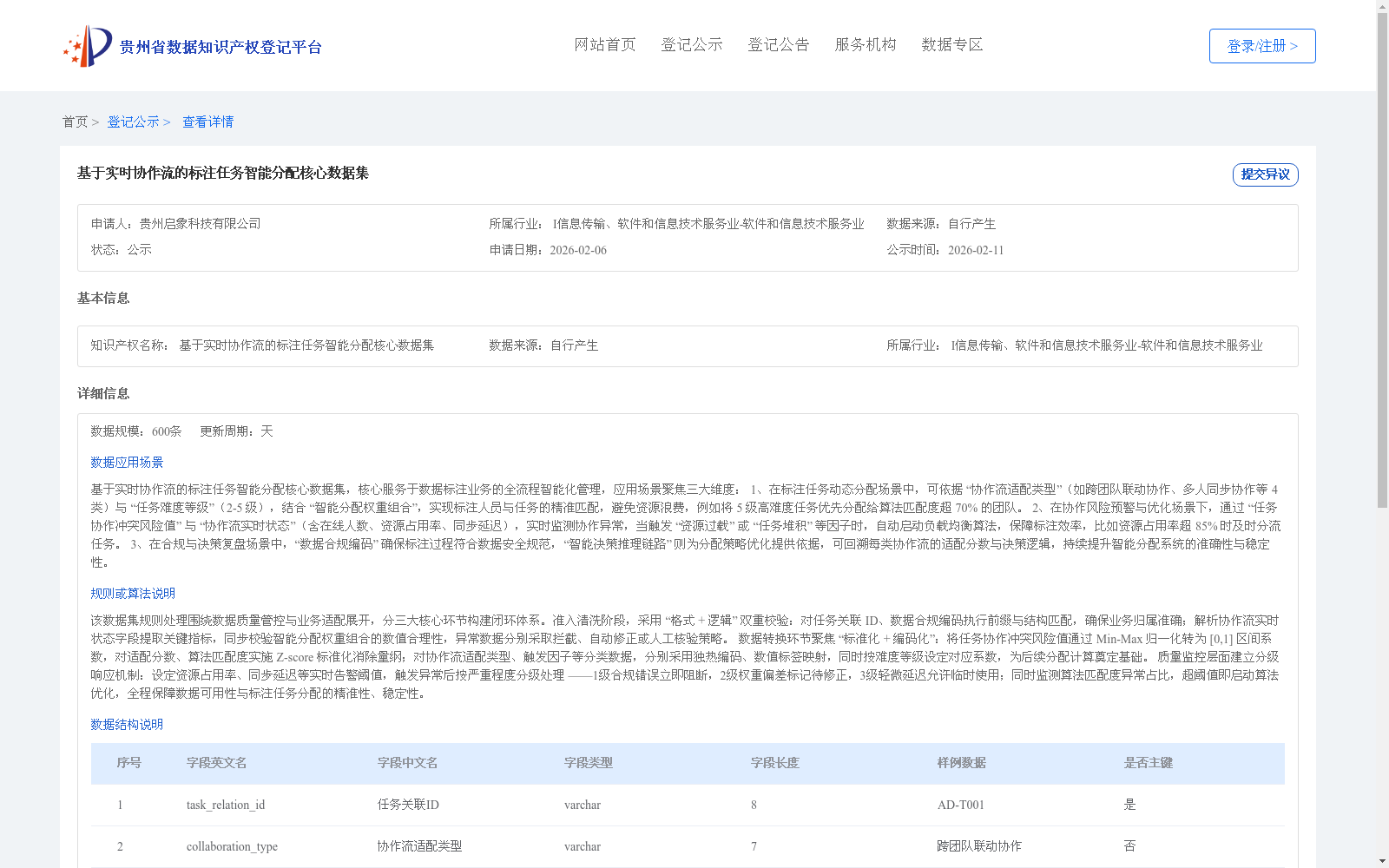
Task: Go back via 首页 breadcrumb
Action: [x=75, y=122]
